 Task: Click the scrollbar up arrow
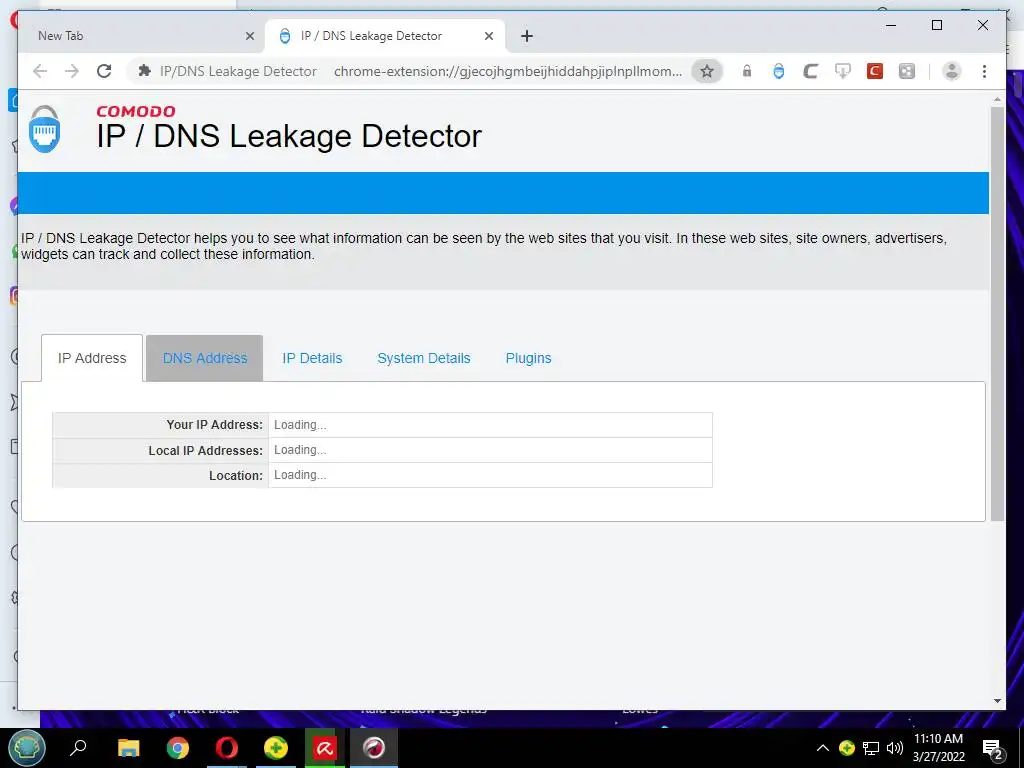tap(997, 99)
